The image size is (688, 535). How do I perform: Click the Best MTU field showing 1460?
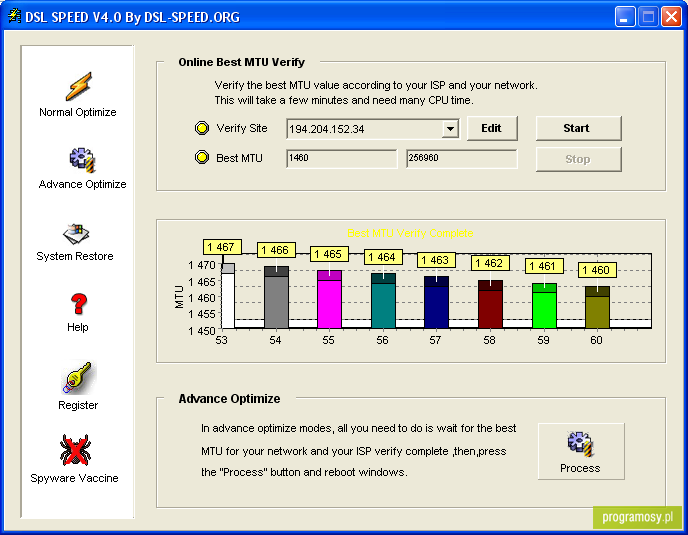tap(341, 158)
